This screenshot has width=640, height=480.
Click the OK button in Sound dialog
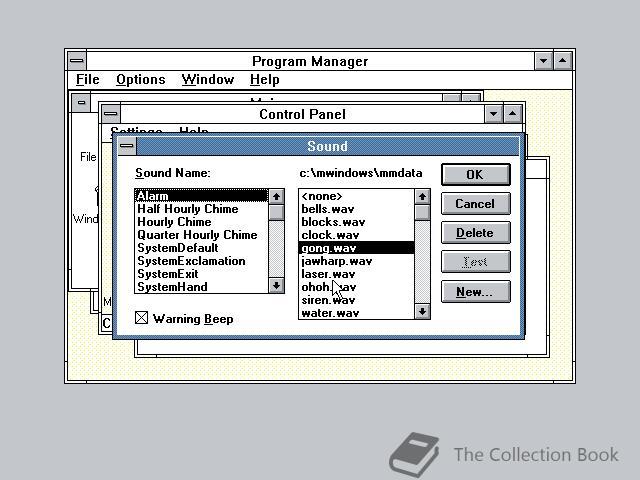coord(476,174)
